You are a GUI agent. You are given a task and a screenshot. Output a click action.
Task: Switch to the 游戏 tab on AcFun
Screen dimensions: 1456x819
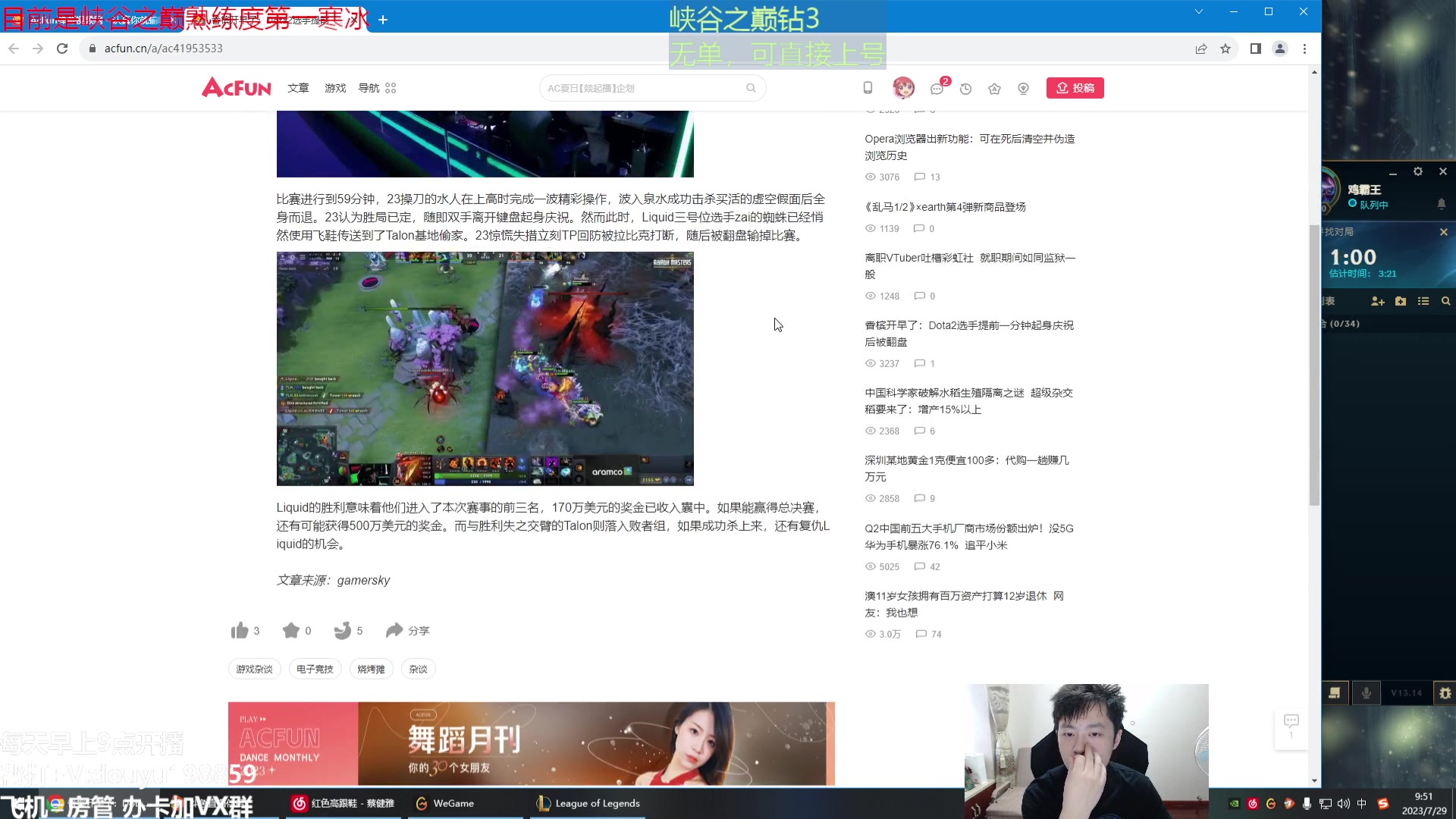click(x=334, y=88)
